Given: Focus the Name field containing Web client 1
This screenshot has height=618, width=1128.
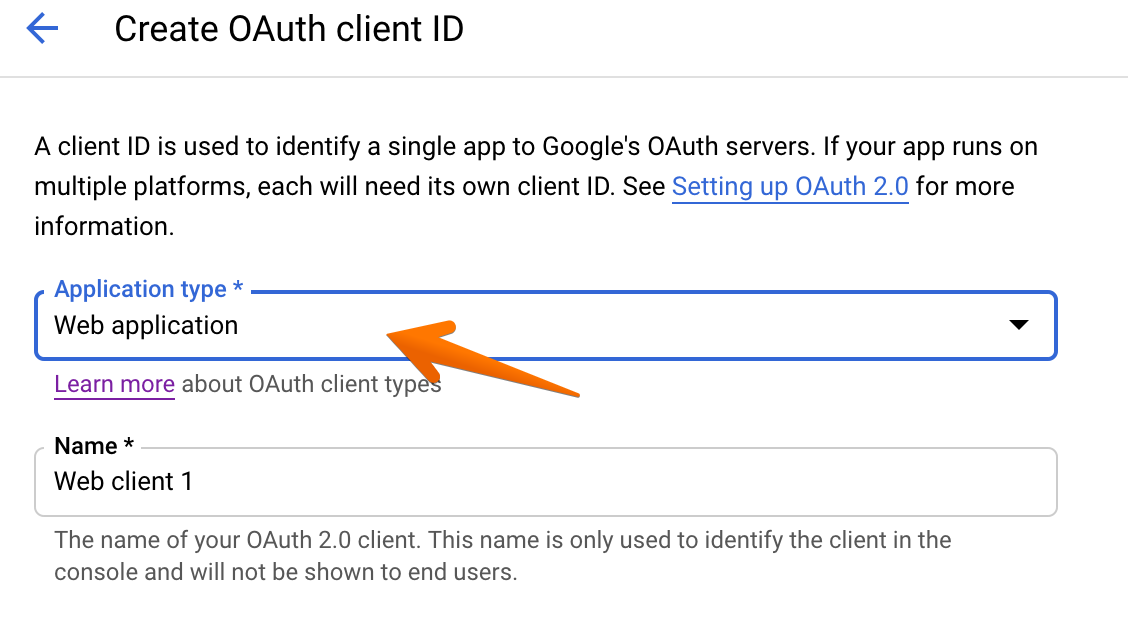Looking at the screenshot, I should pyautogui.click(x=545, y=481).
